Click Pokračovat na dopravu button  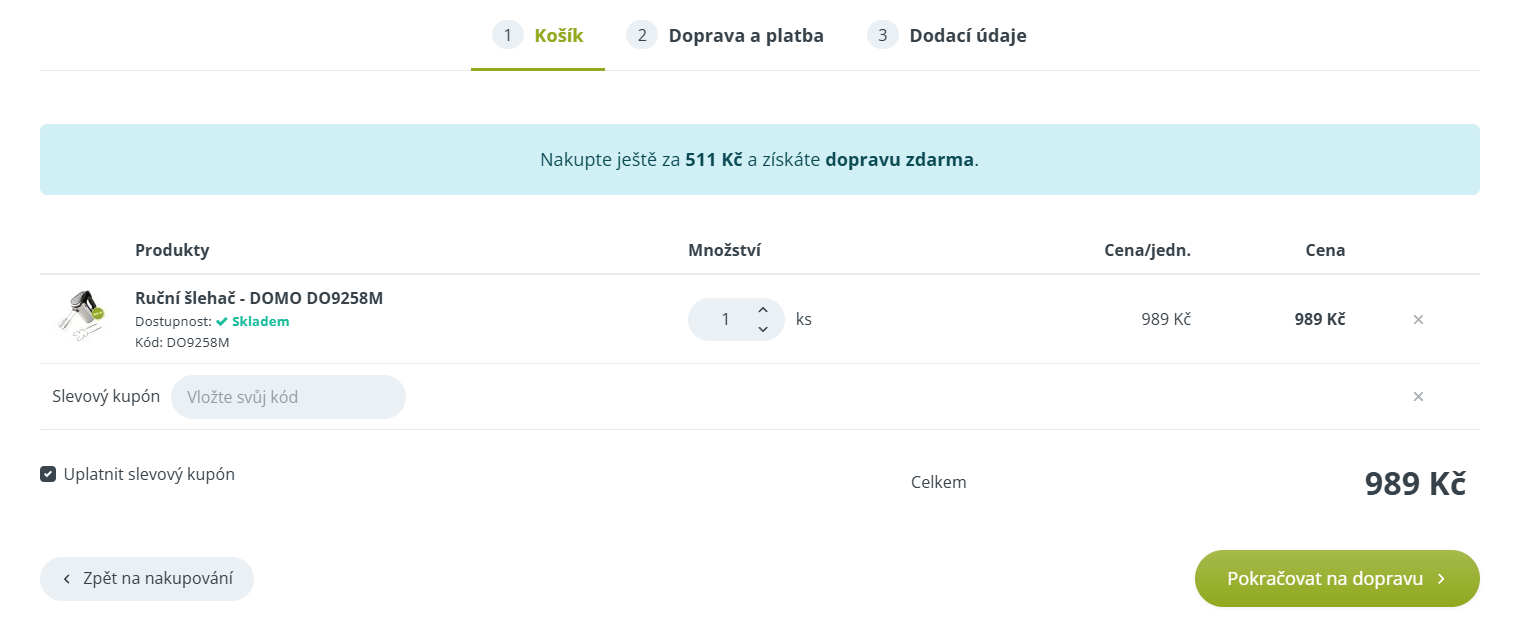point(1337,578)
